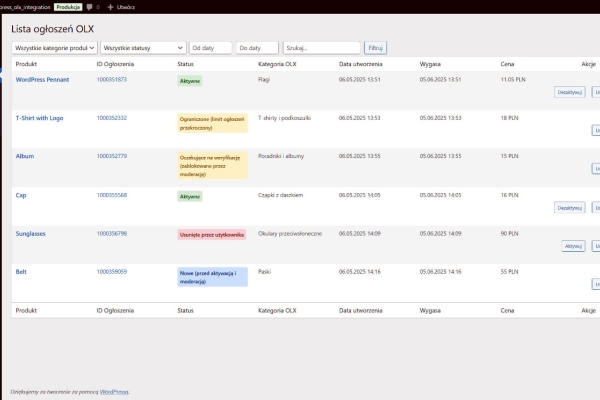Click the Do daty date field
The height and width of the screenshot is (400, 600).
257,48
